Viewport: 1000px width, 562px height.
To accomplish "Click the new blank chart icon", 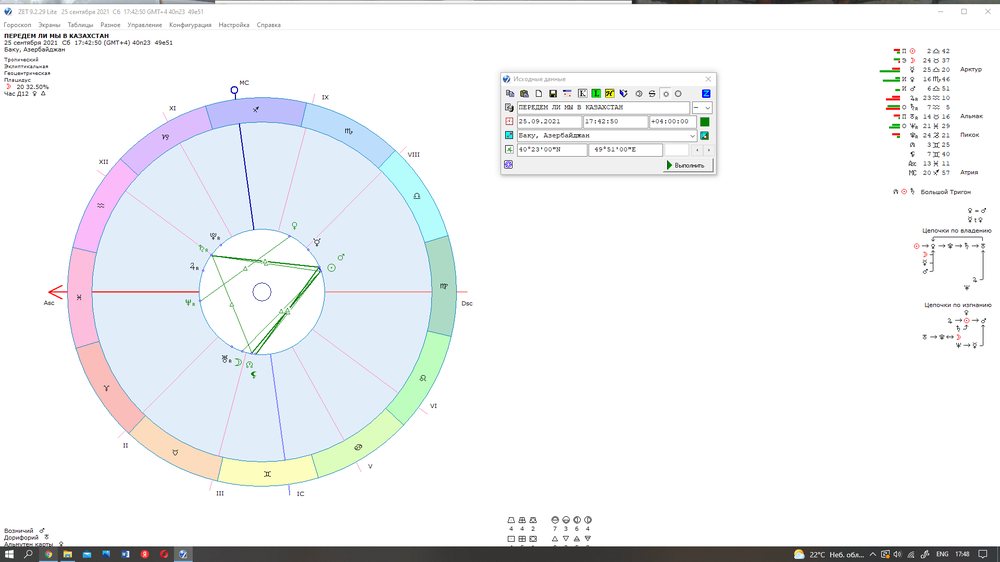I will coord(539,94).
